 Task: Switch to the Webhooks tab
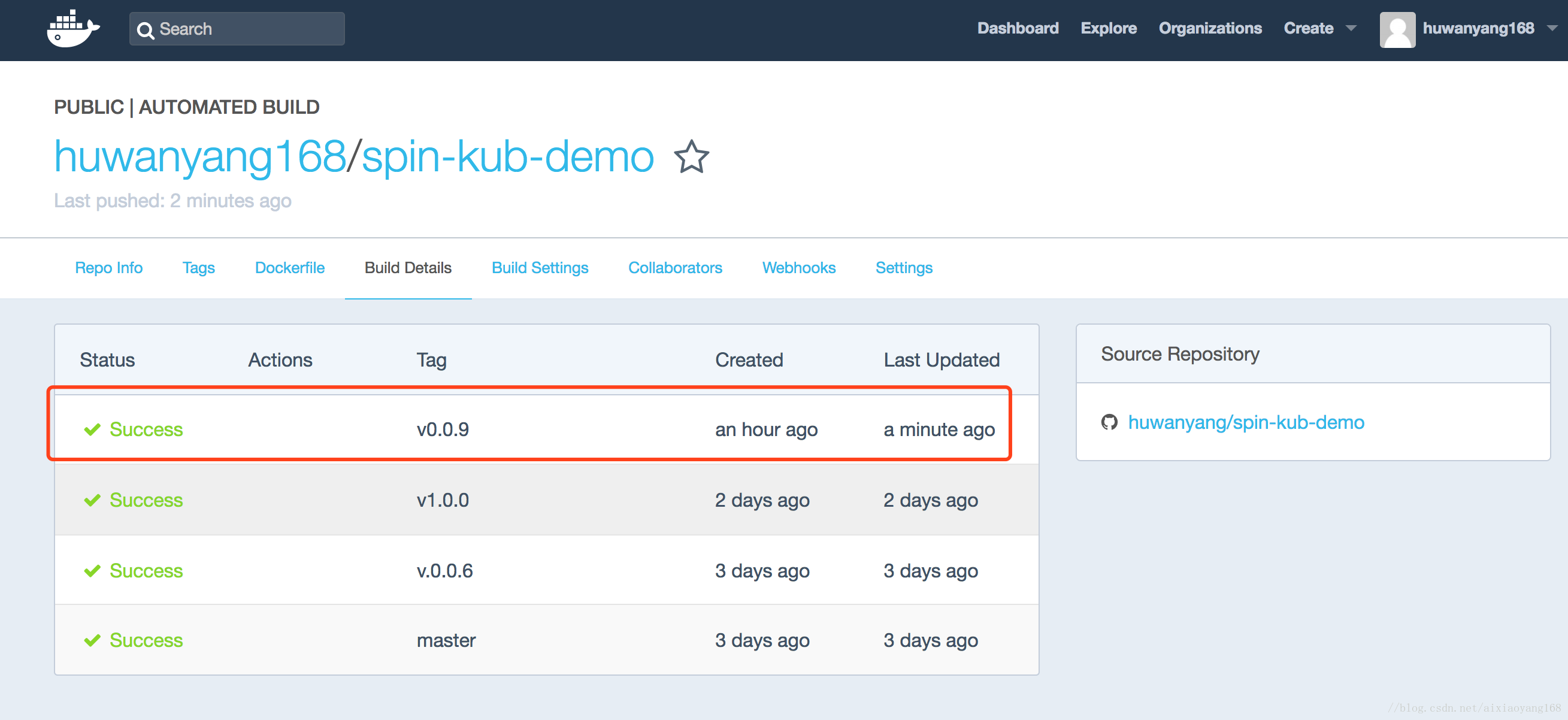tap(798, 268)
